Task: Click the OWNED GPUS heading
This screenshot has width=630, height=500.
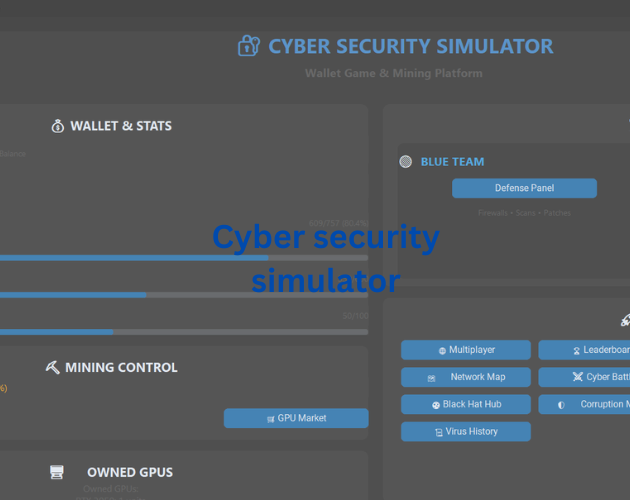Action: point(130,472)
